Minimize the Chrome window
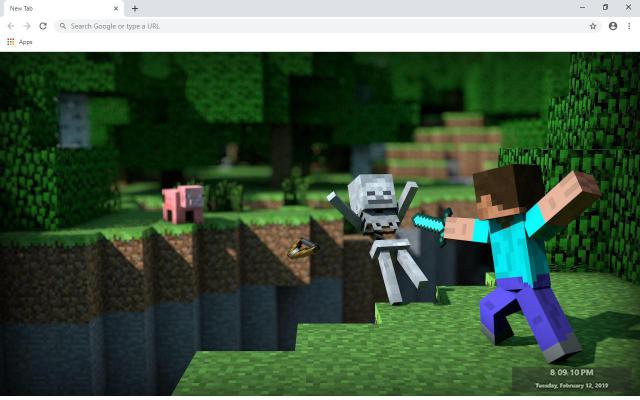 (582, 7)
